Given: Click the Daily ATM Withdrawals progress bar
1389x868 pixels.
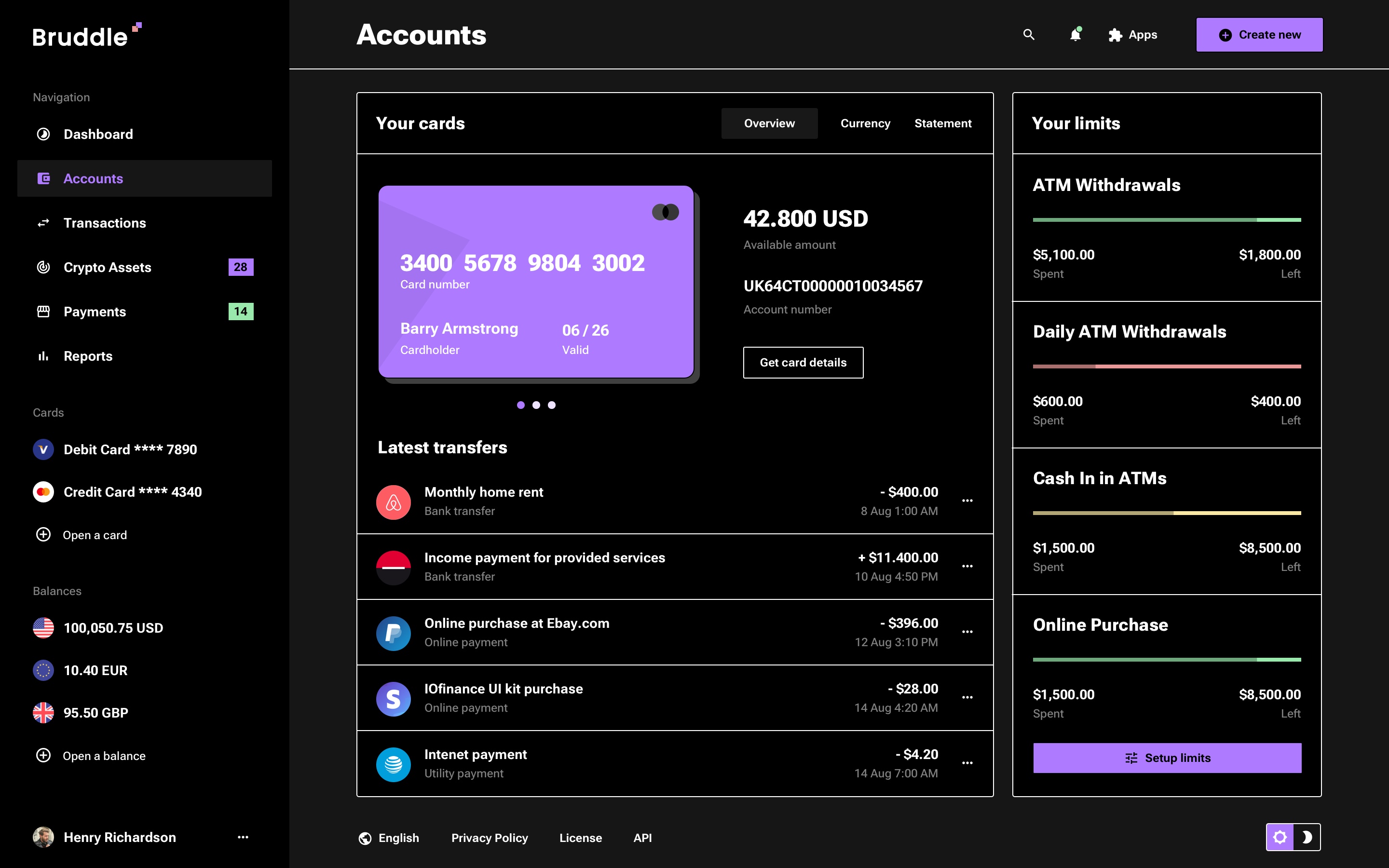Looking at the screenshot, I should (1166, 366).
